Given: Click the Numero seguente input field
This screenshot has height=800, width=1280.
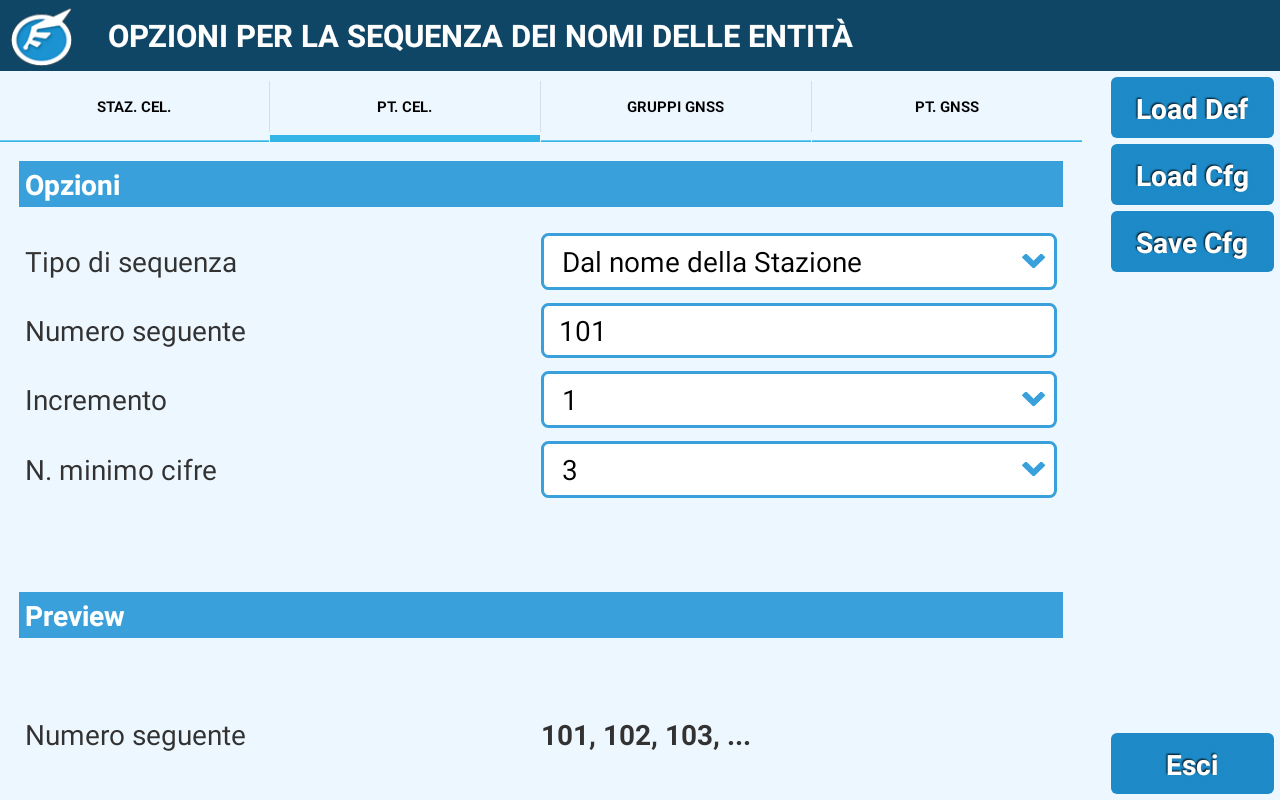Looking at the screenshot, I should click(x=798, y=331).
